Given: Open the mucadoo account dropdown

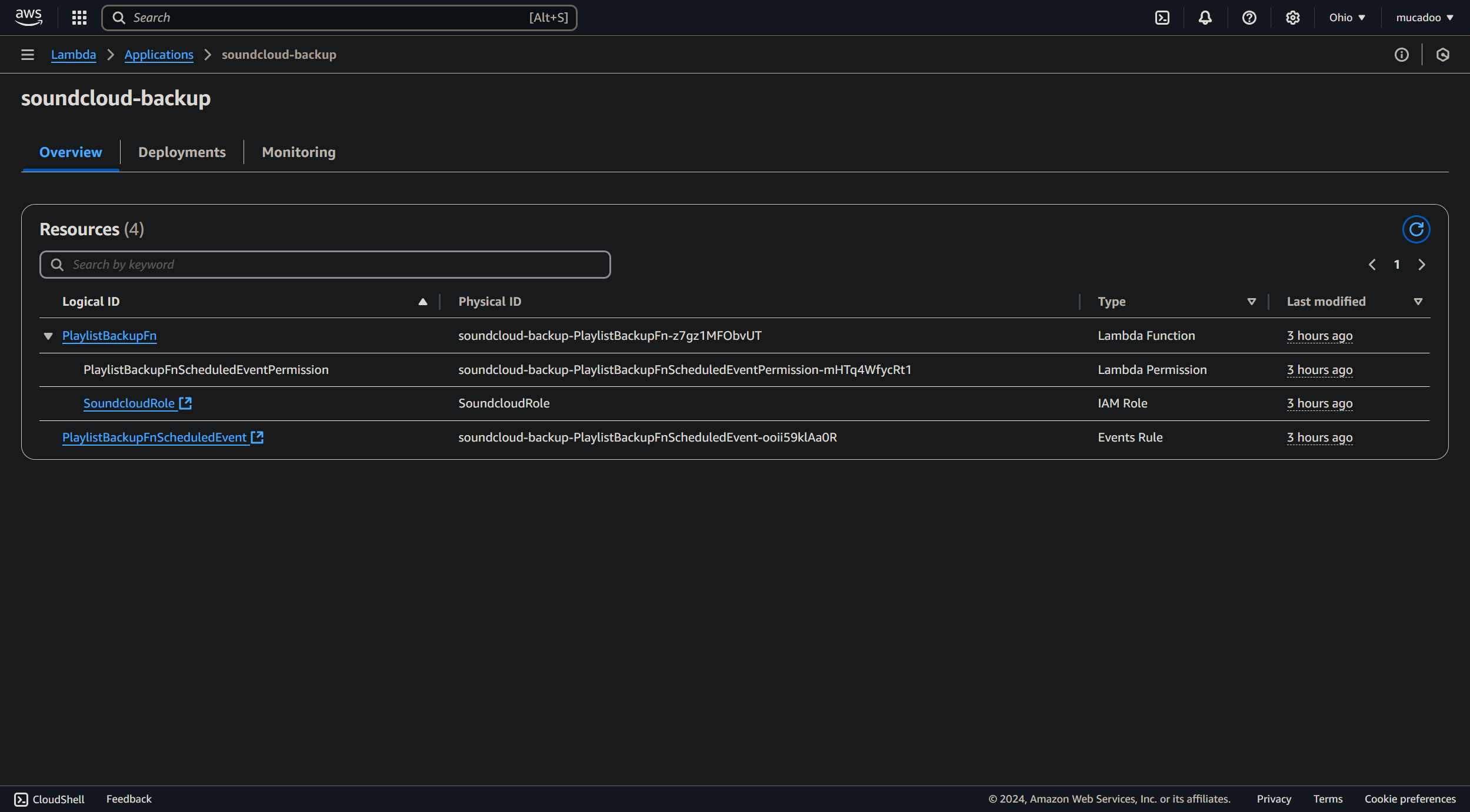Looking at the screenshot, I should [1424, 18].
